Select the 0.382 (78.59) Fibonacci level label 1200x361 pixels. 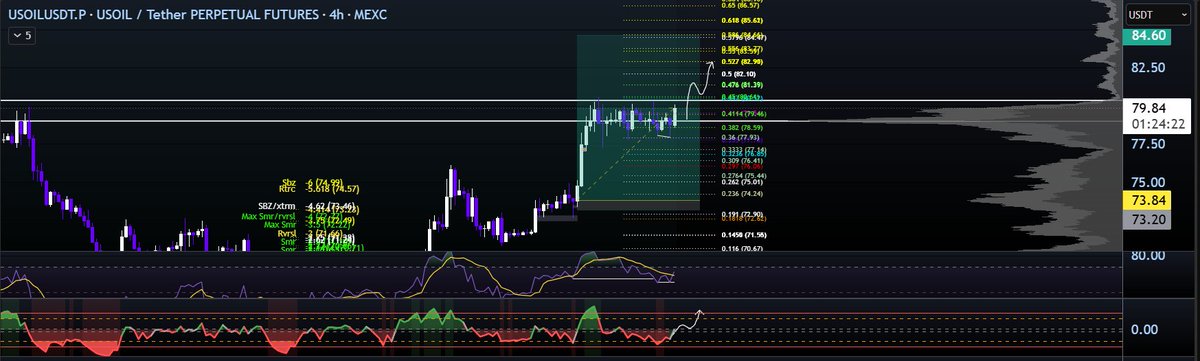[x=742, y=128]
